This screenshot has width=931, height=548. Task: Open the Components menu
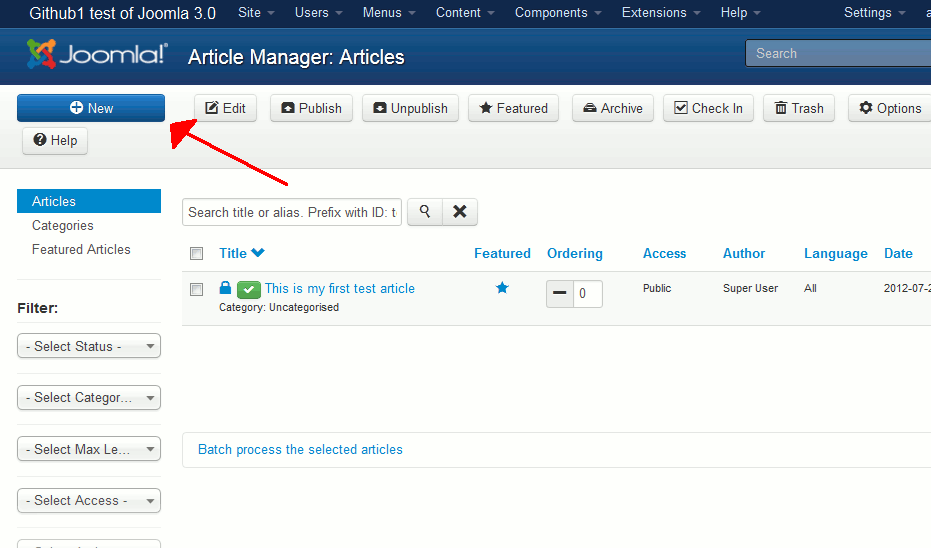[x=558, y=12]
